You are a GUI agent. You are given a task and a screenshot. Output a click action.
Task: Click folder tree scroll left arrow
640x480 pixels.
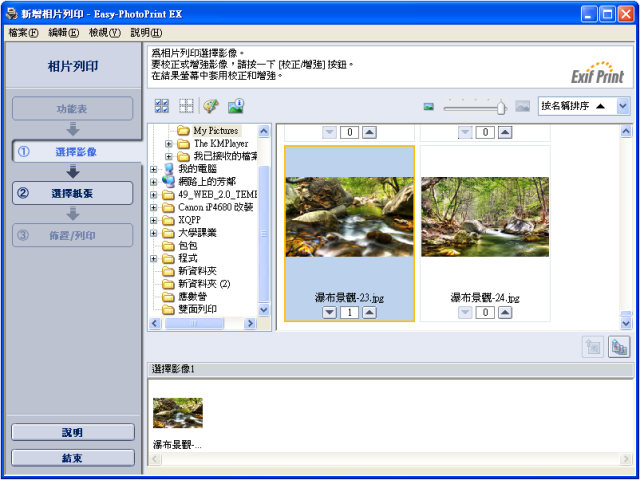click(x=155, y=324)
